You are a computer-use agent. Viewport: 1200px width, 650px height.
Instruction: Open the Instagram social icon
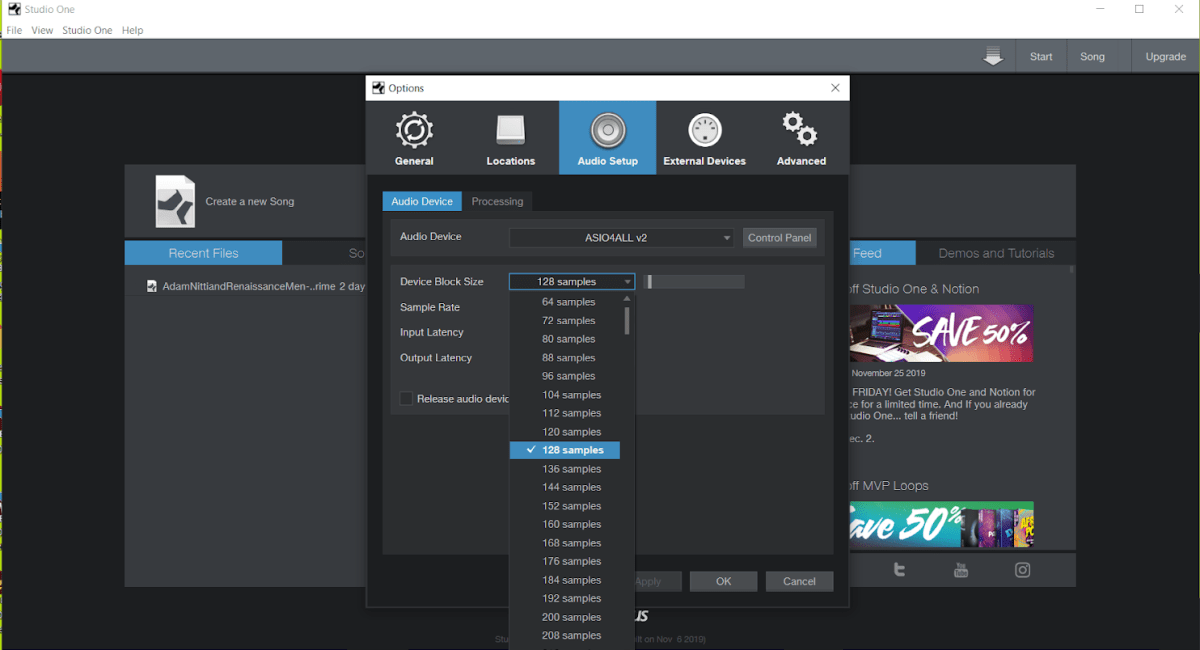pyautogui.click(x=1022, y=570)
